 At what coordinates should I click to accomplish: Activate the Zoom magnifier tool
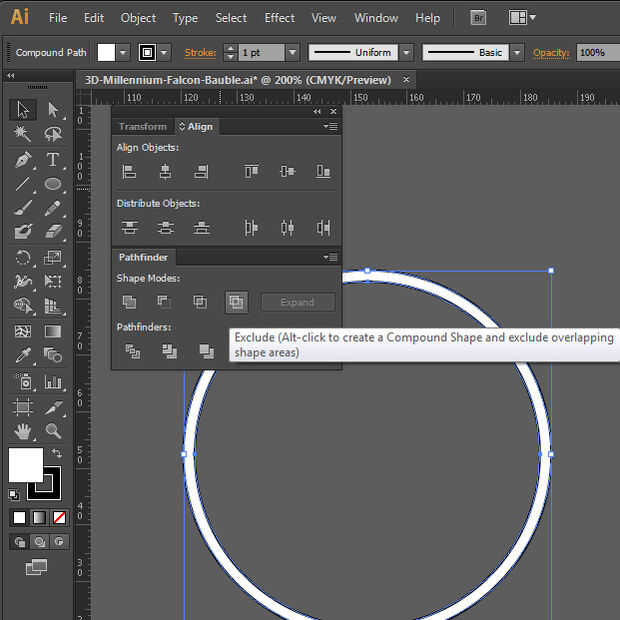(53, 431)
